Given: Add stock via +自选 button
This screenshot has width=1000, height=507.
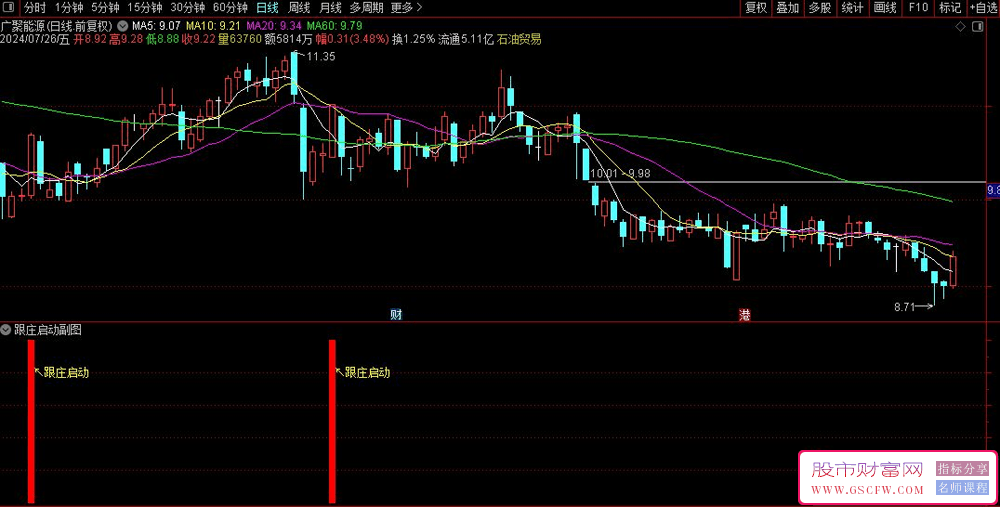Looking at the screenshot, I should tap(983, 8).
